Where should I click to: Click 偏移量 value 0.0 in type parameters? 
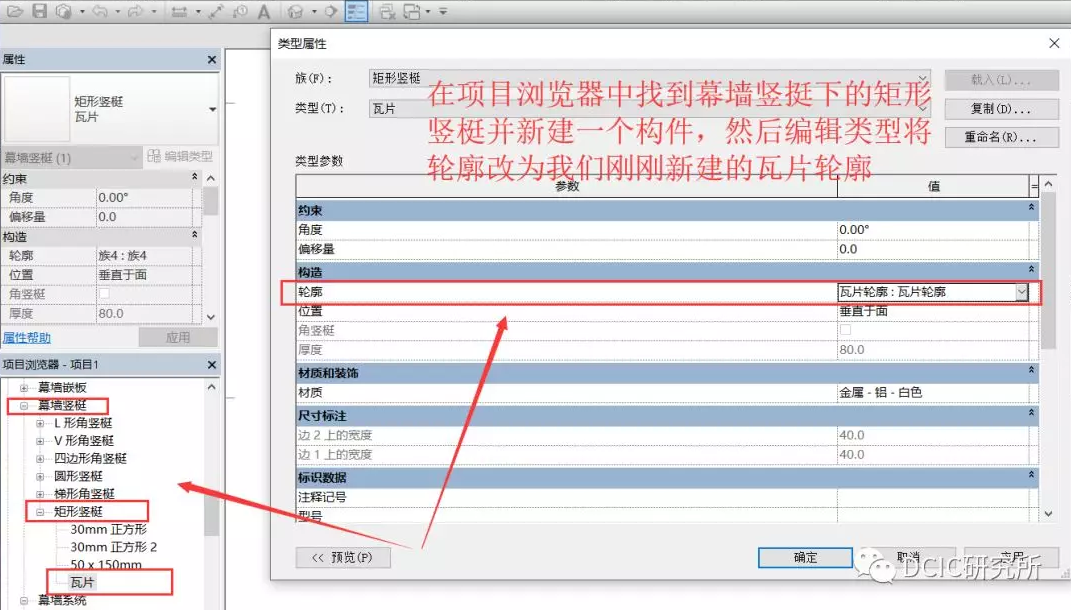[x=932, y=249]
